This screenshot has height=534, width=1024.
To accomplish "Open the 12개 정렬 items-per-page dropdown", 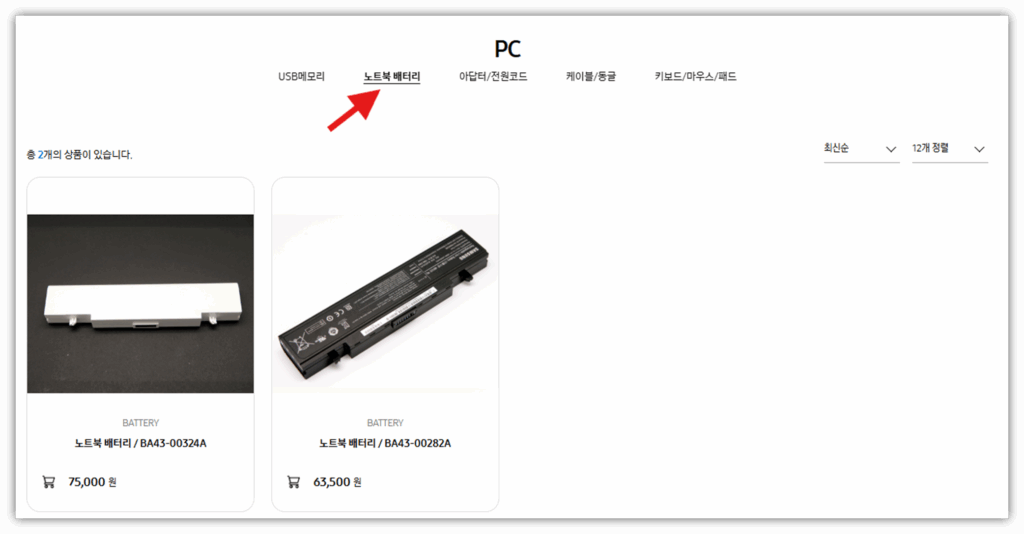I will click(x=950, y=149).
